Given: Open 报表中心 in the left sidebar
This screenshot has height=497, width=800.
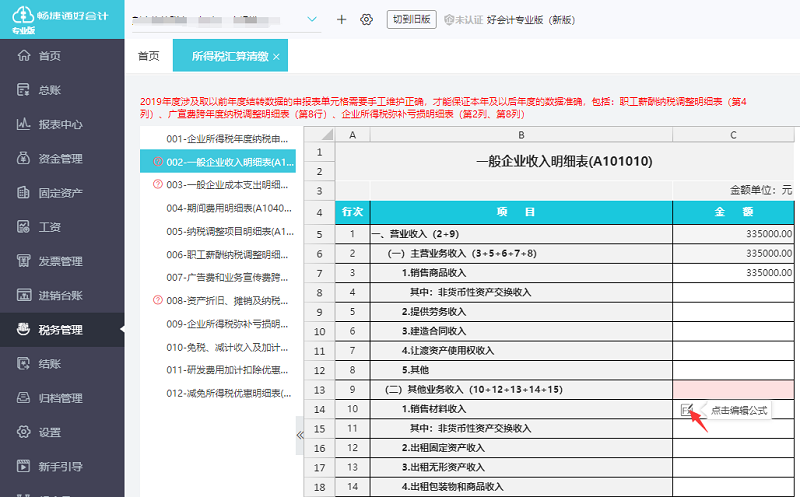Looking at the screenshot, I should [x=59, y=125].
